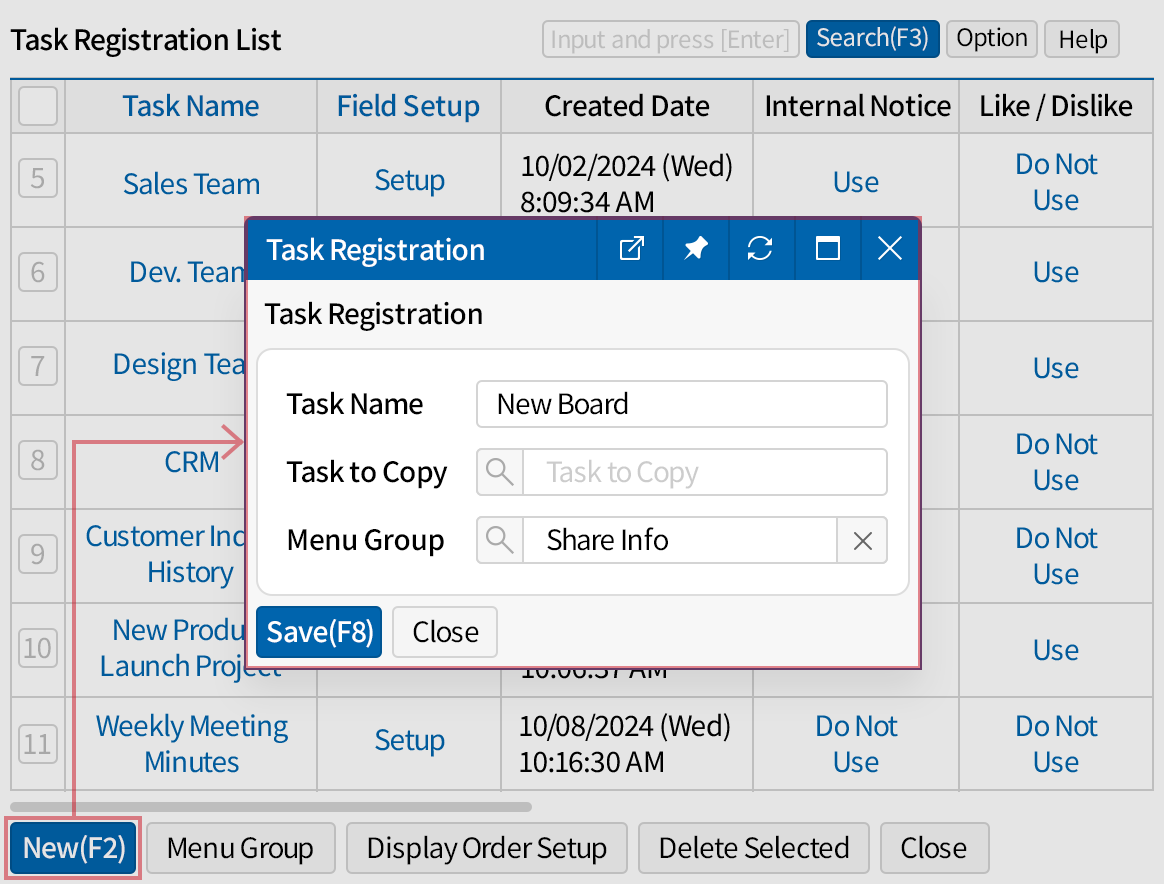Select the checkbox for row 8

(x=37, y=460)
